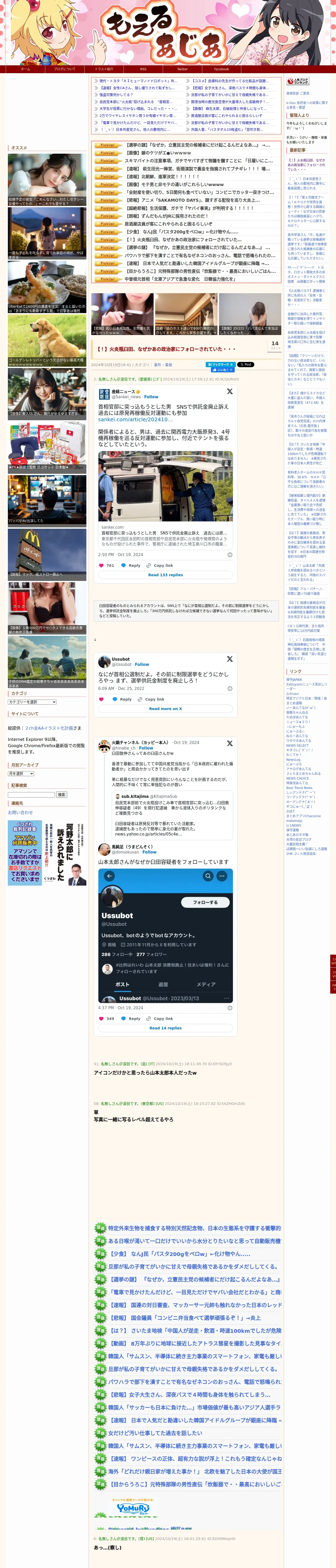This screenshot has width=336, height=1568.
Task: Open the お問い合わせ contact link
Action: [20, 812]
